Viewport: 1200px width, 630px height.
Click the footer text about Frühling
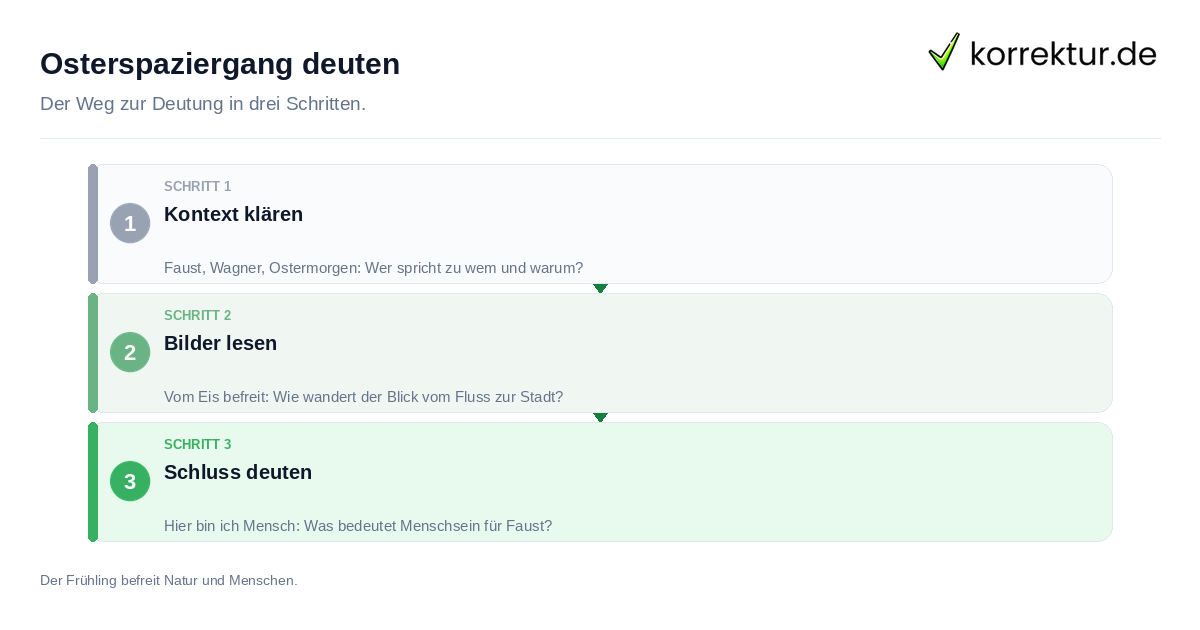[x=168, y=580]
